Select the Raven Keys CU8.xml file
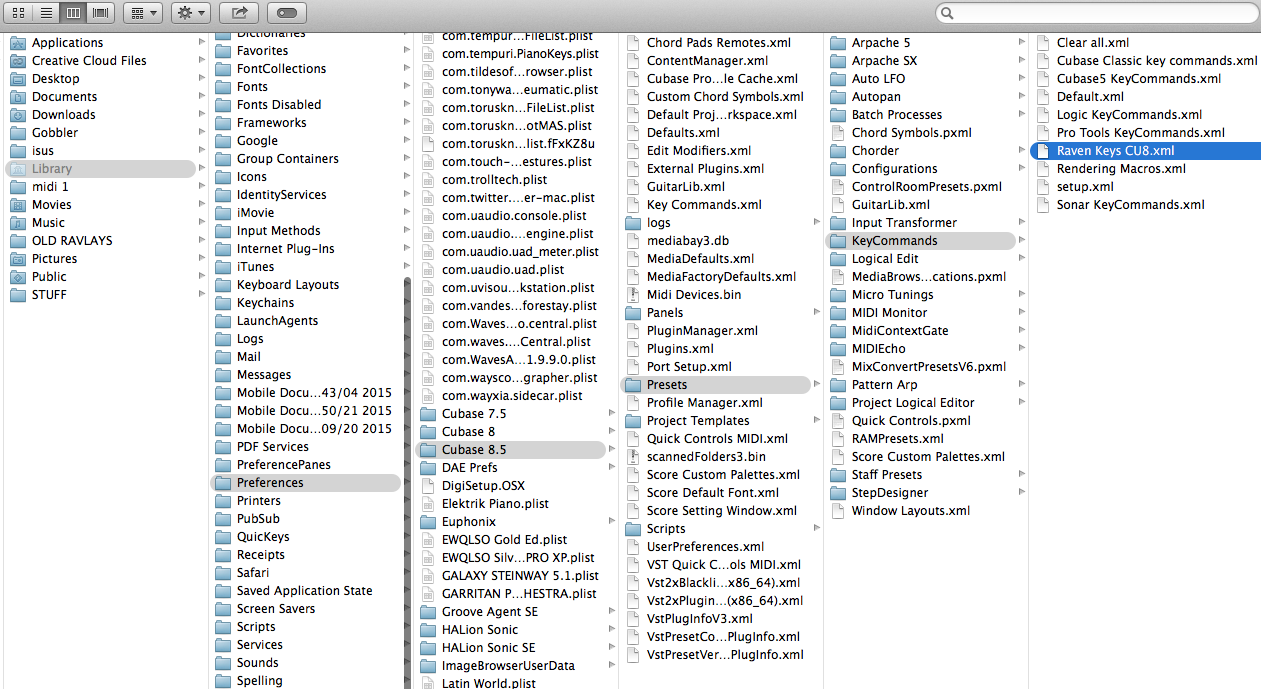Screen dimensions: 1261x689 [1115, 151]
